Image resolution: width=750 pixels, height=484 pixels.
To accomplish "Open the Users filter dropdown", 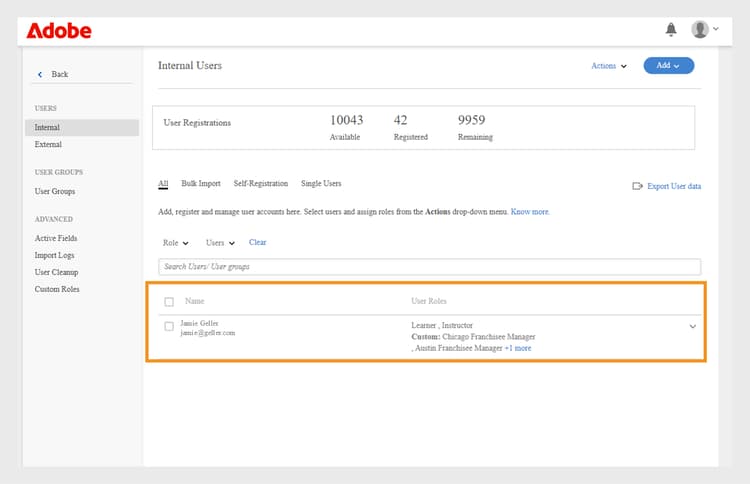I will 220,242.
